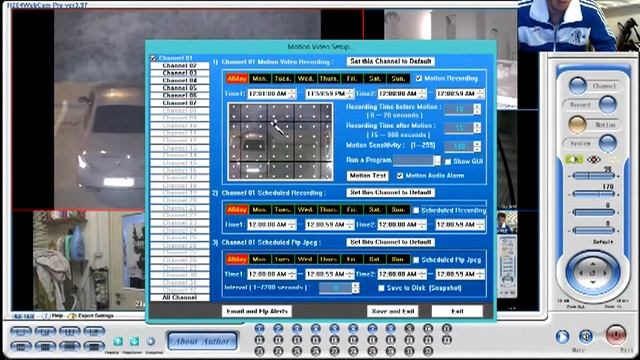Enable the Show GUI checkbox
Image resolution: width=640 pixels, height=360 pixels.
click(x=448, y=162)
